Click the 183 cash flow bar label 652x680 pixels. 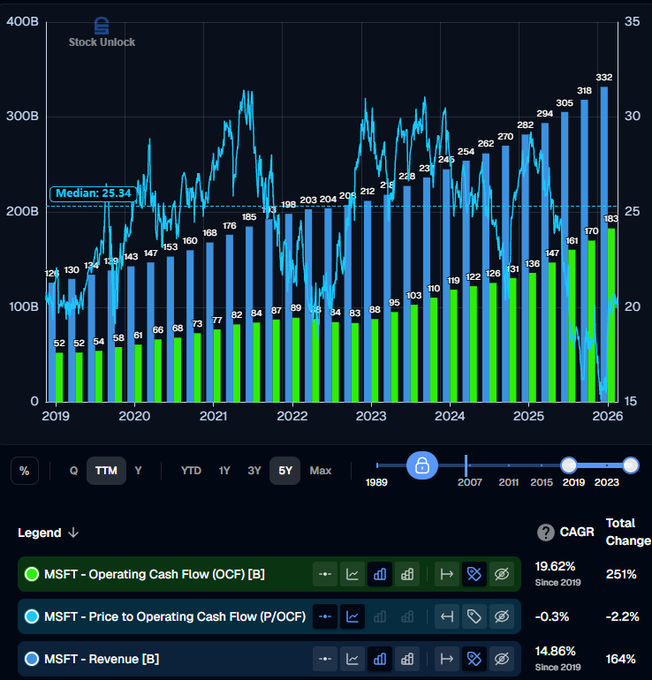611,218
